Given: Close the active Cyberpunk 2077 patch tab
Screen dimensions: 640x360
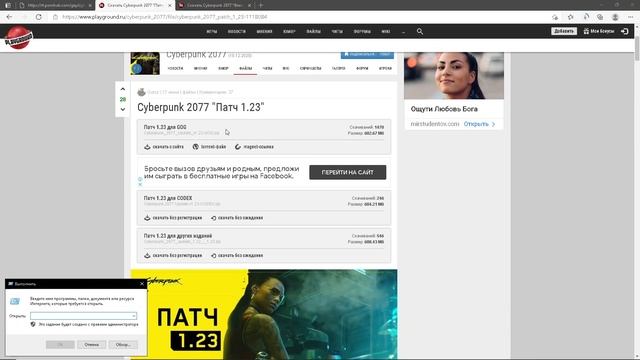Looking at the screenshot, I should (170, 5).
